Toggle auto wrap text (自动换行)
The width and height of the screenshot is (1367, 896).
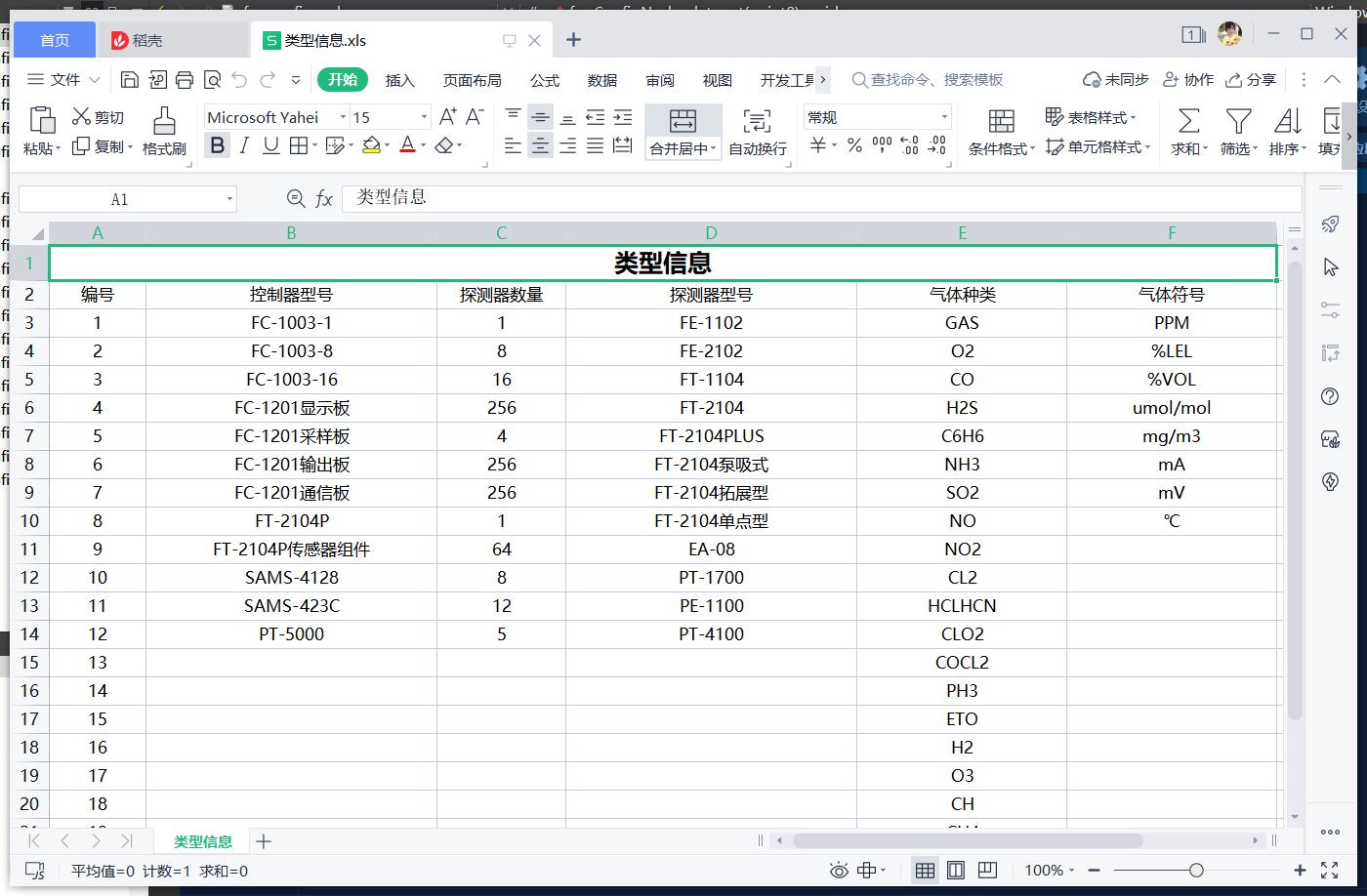click(x=757, y=121)
